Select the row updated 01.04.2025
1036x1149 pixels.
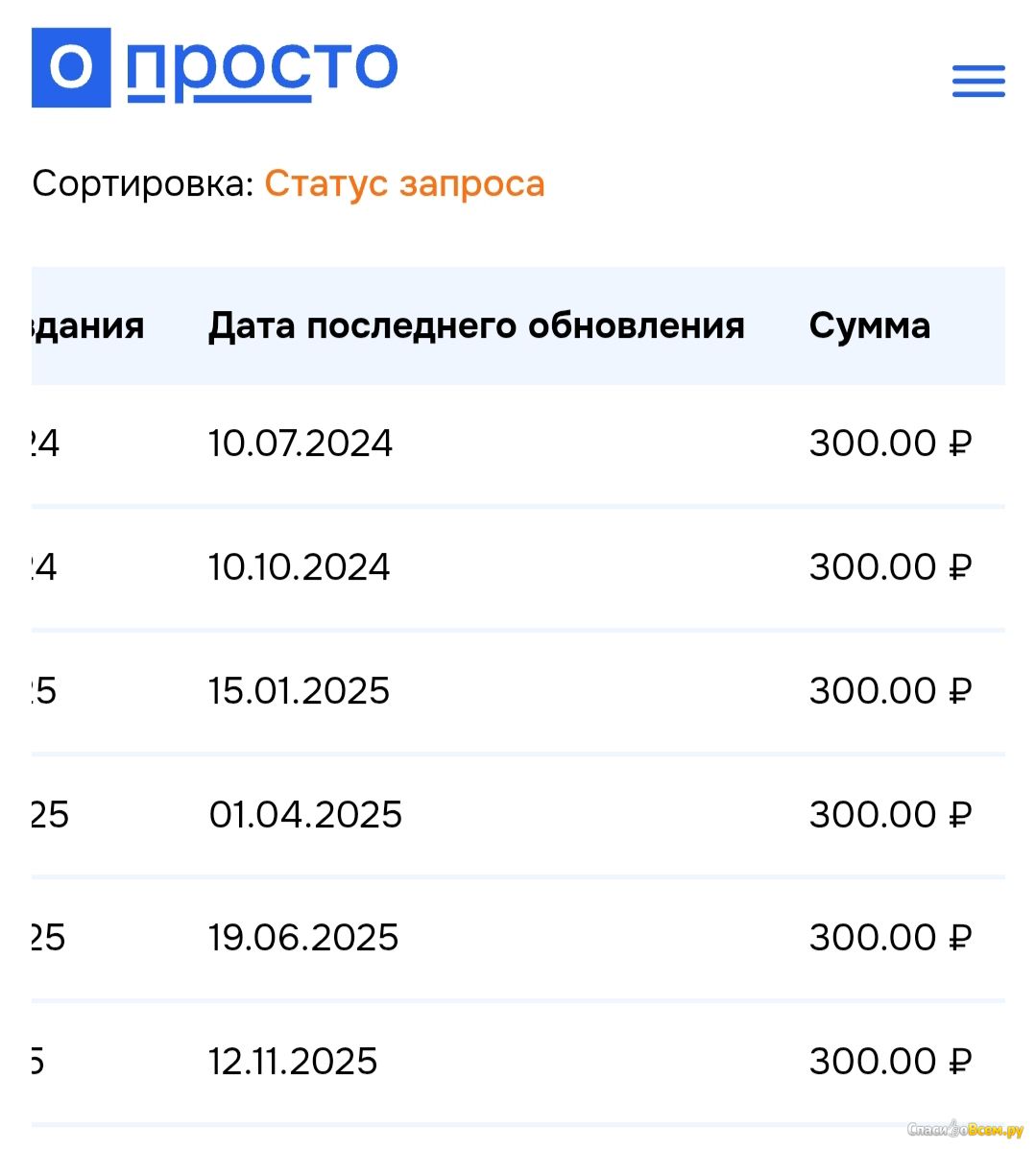pos(305,815)
